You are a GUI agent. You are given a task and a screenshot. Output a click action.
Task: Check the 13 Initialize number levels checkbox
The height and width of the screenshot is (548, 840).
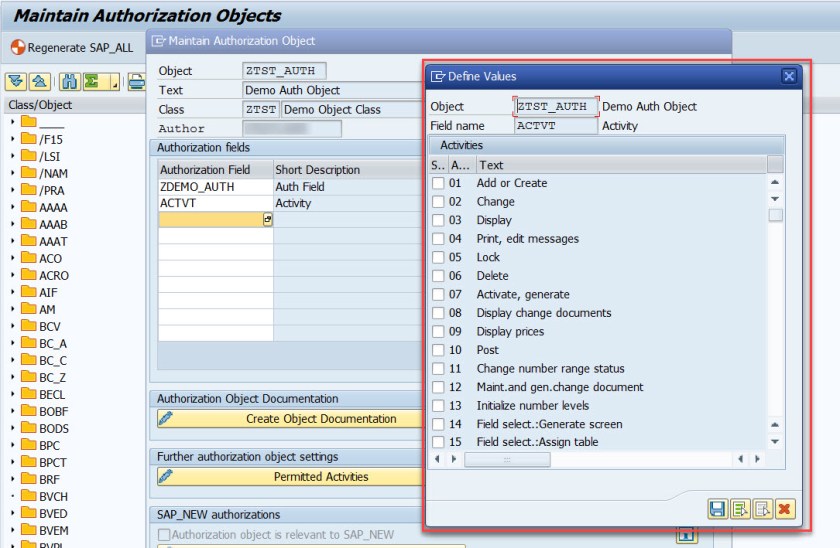pos(438,406)
